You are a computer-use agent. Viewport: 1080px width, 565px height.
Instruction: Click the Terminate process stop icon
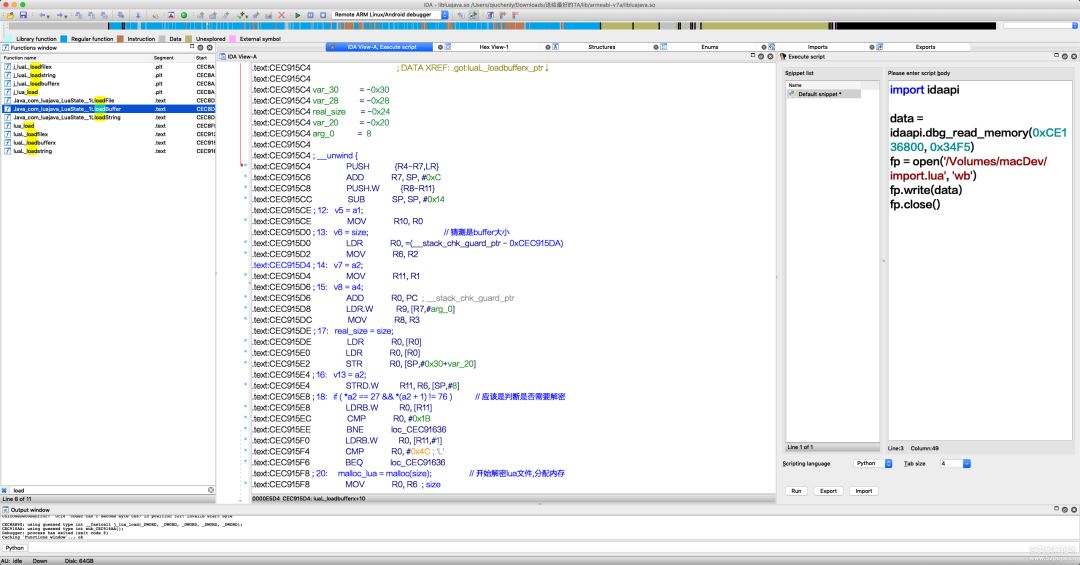[322, 15]
